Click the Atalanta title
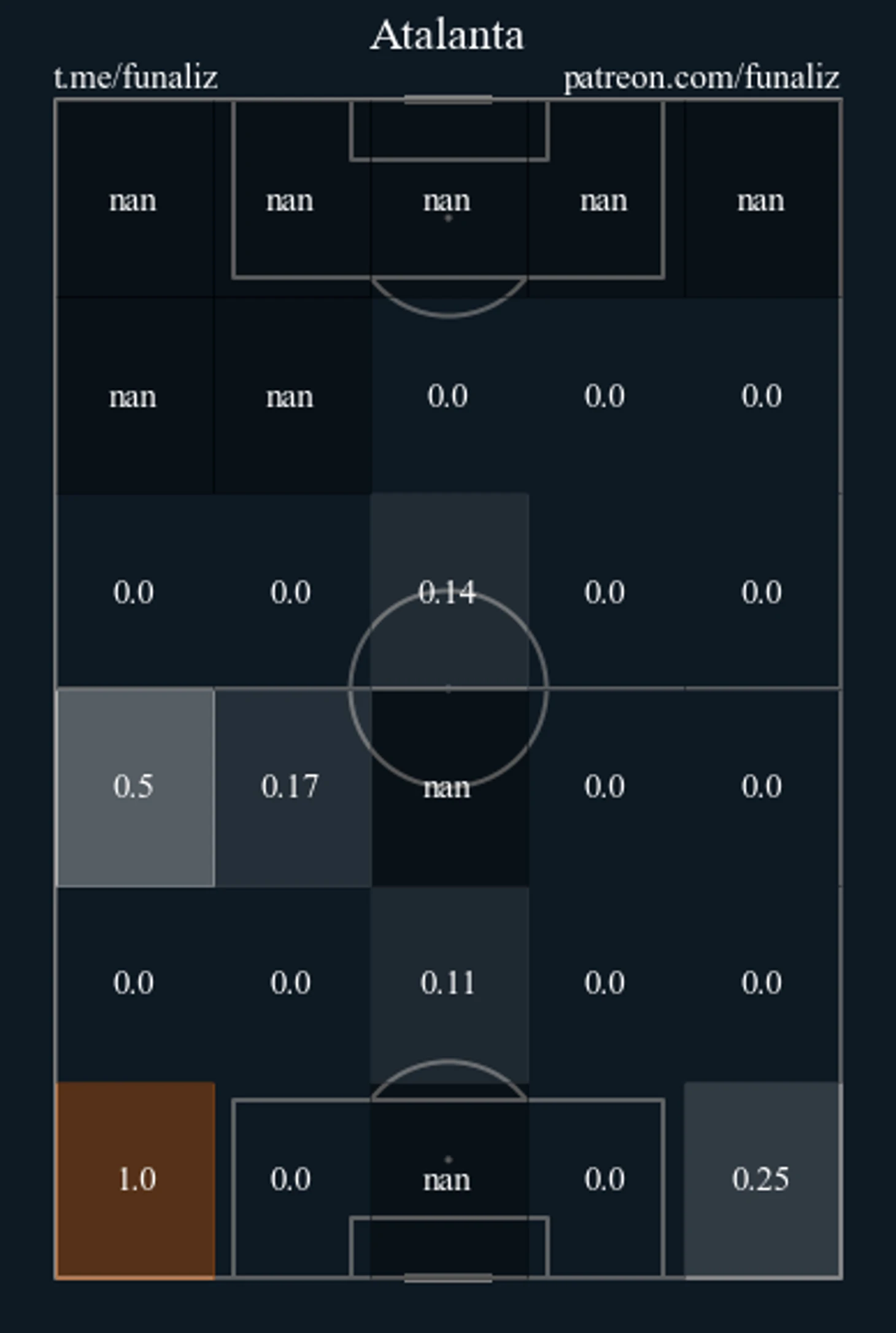896x1333 pixels. click(447, 35)
